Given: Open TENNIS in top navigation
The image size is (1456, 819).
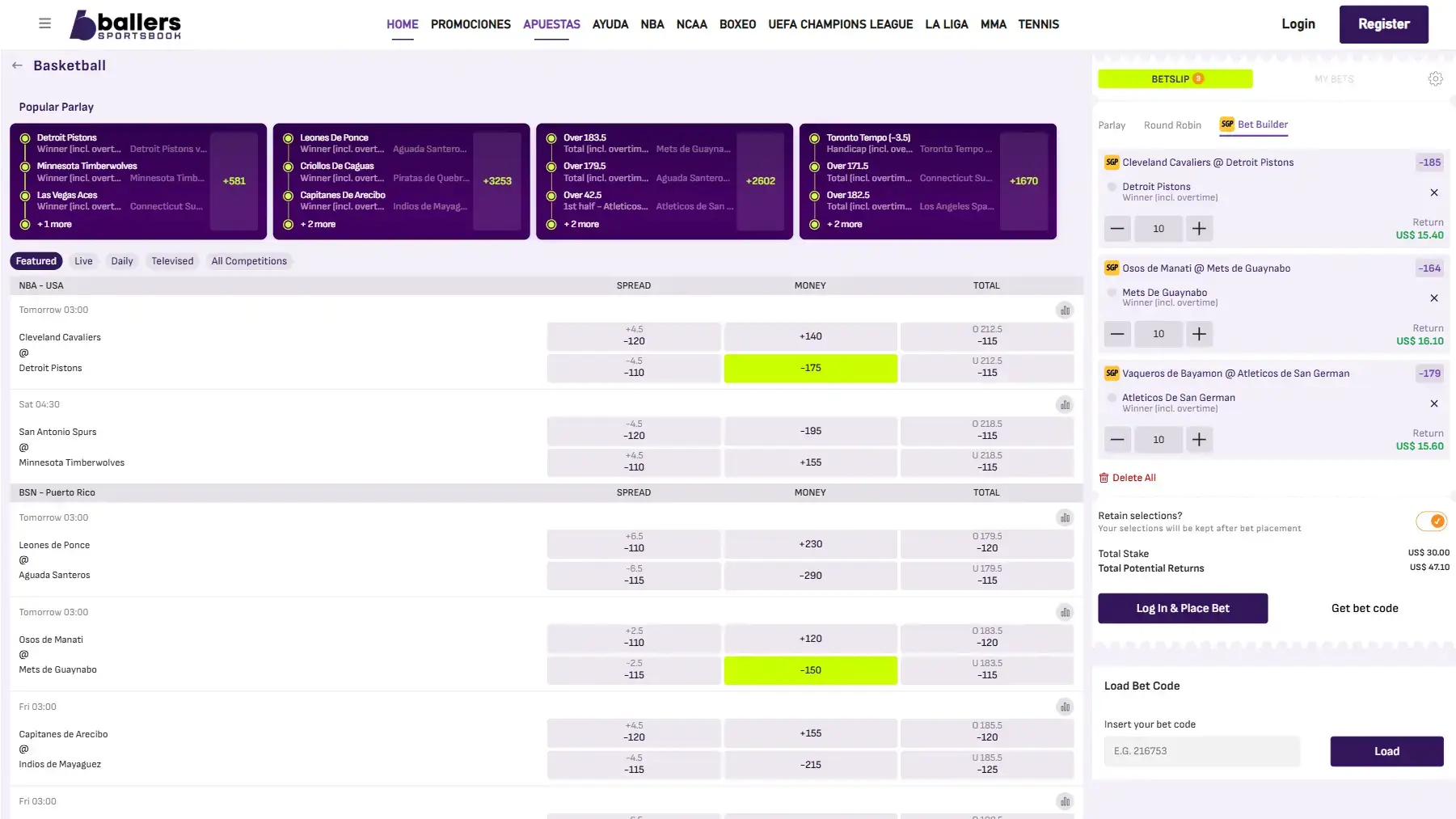Looking at the screenshot, I should [1039, 24].
